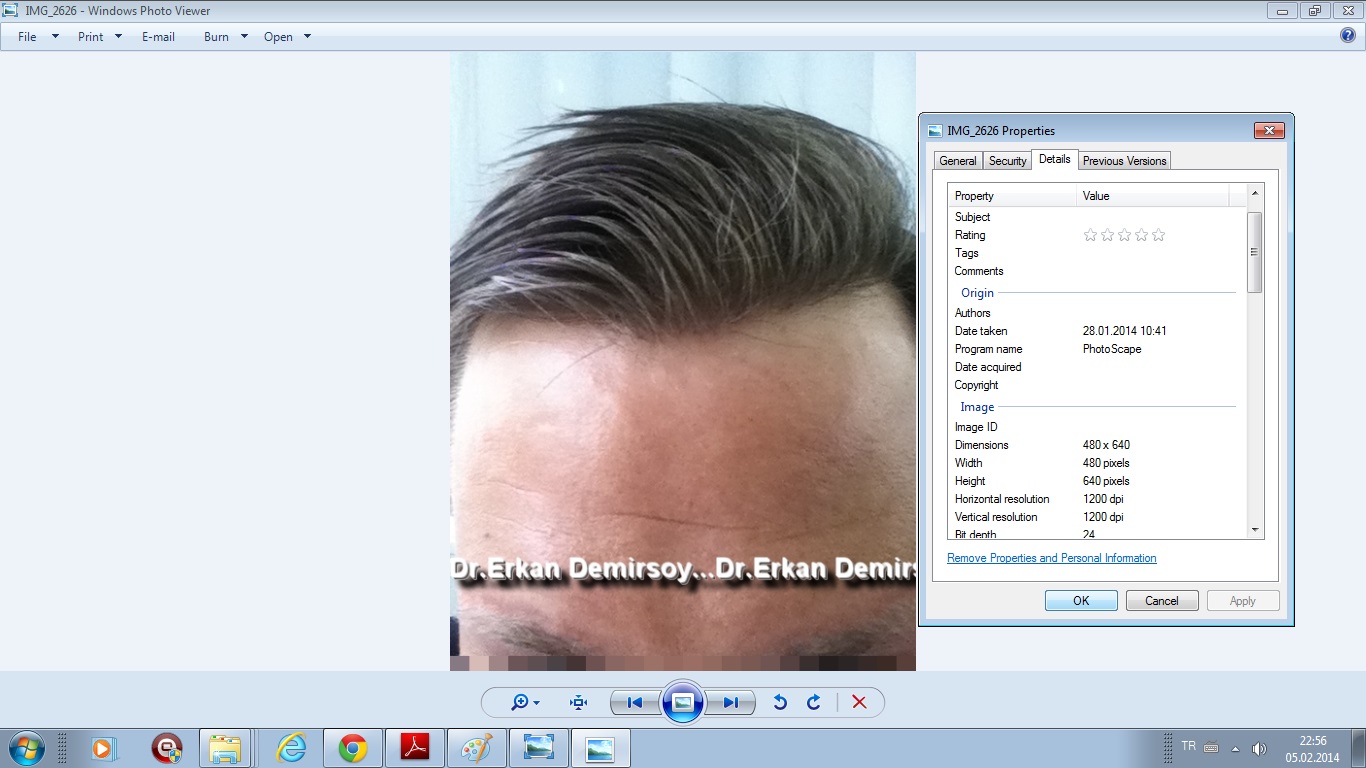Click the zoom magnifier icon
The image size is (1366, 768).
pyautogui.click(x=521, y=703)
